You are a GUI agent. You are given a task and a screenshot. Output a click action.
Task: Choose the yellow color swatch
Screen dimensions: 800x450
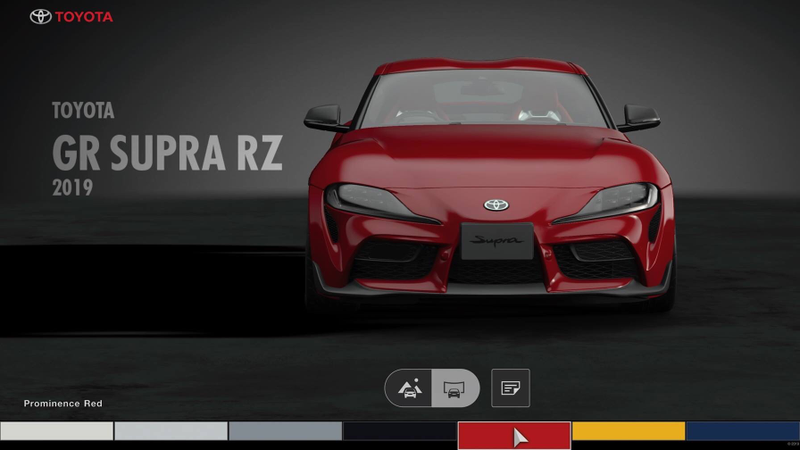(x=629, y=431)
